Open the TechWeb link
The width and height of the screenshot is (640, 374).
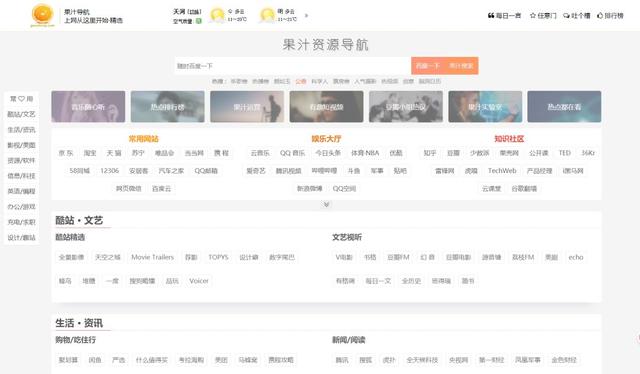click(x=502, y=171)
